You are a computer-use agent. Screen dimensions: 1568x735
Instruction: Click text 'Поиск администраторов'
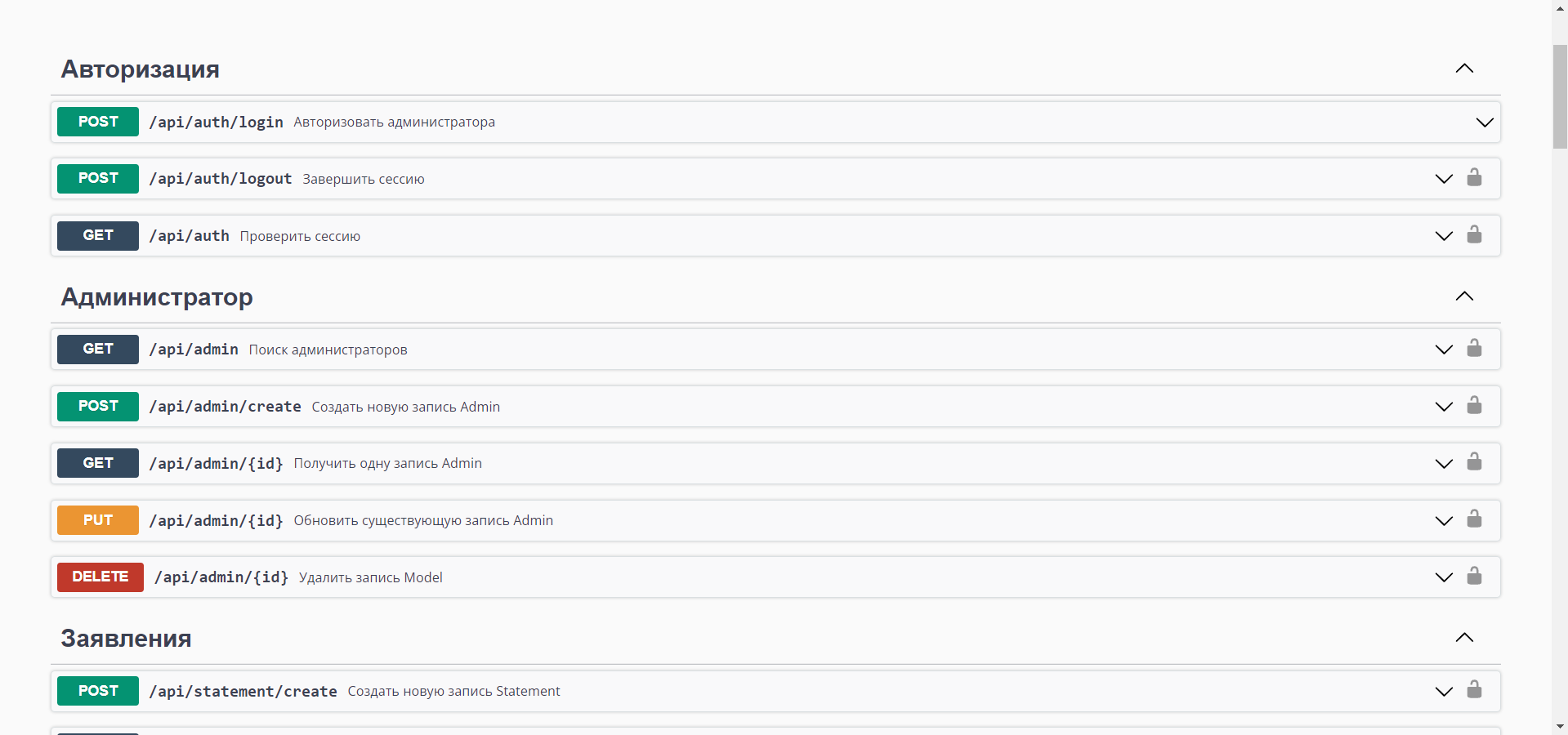pyautogui.click(x=328, y=350)
